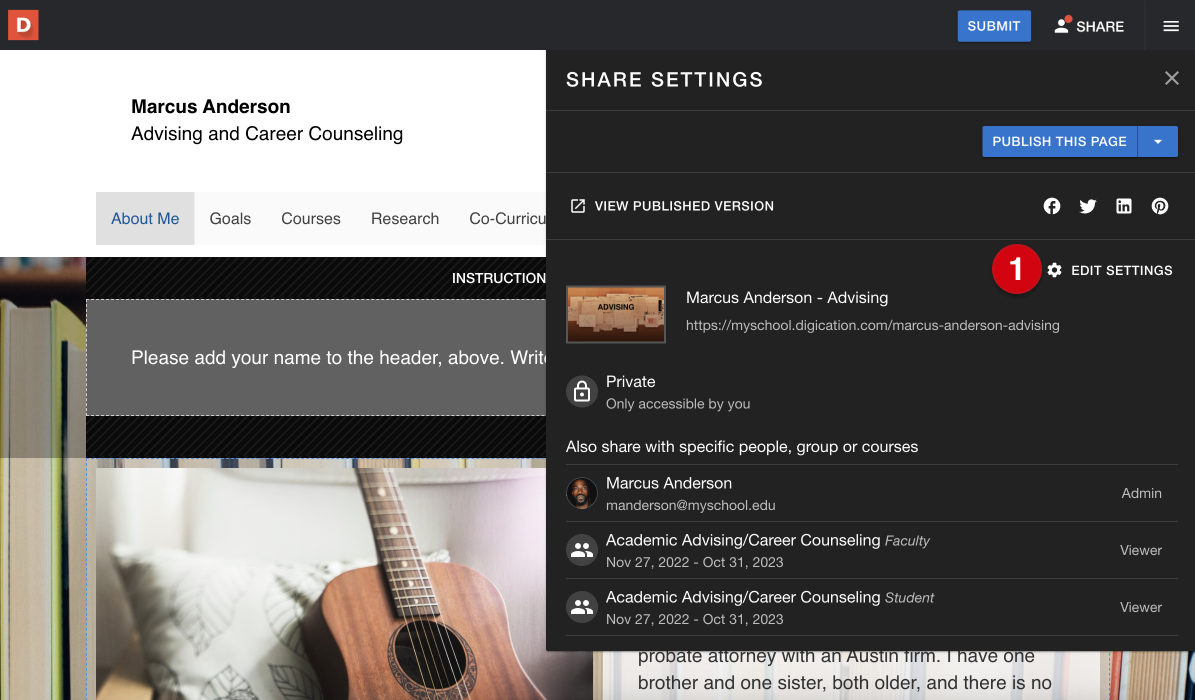Share to Twitter
The width and height of the screenshot is (1195, 700).
pyautogui.click(x=1088, y=206)
